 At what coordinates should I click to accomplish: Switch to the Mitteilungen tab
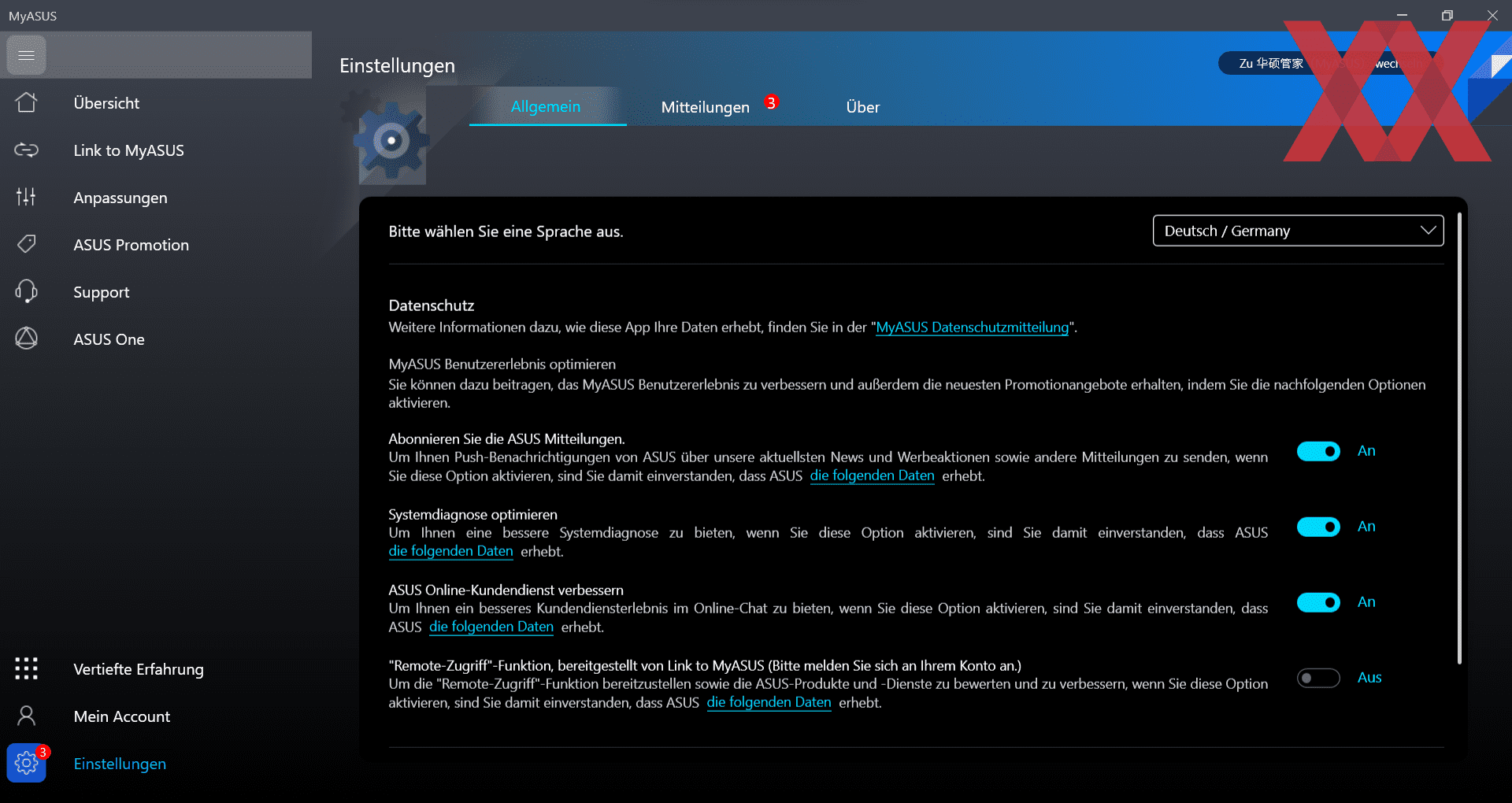[x=705, y=107]
